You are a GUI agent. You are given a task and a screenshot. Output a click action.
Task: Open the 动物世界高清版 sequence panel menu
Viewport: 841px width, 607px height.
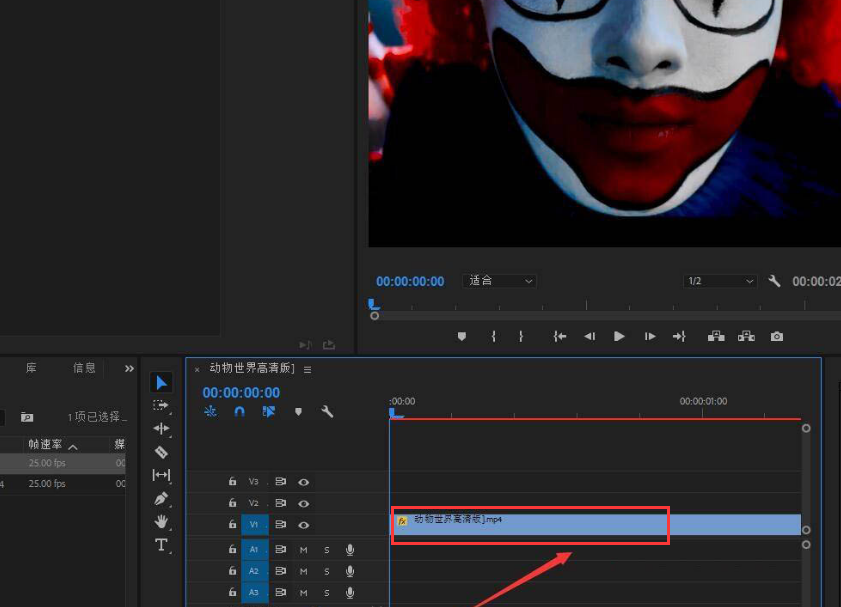click(x=307, y=369)
